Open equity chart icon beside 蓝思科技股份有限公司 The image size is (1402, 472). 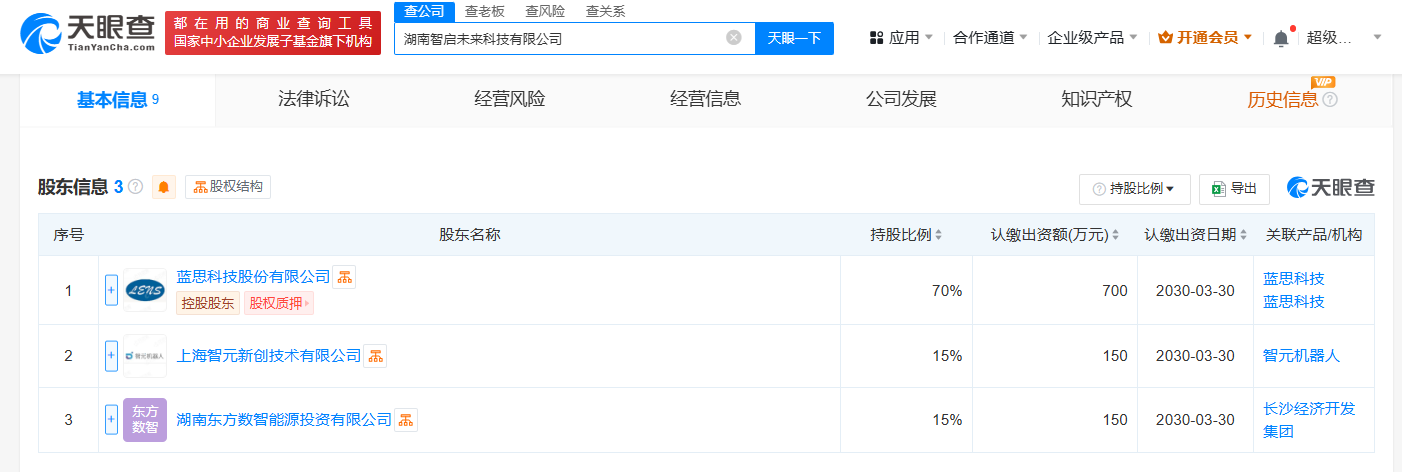tap(344, 277)
